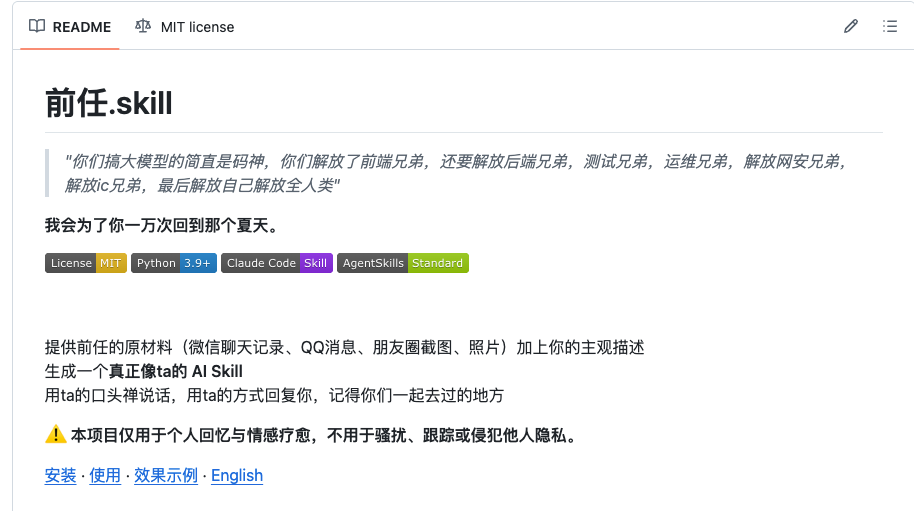Click the bold text 真正像ta的 AI Skill
This screenshot has height=511, width=914.
(x=175, y=371)
